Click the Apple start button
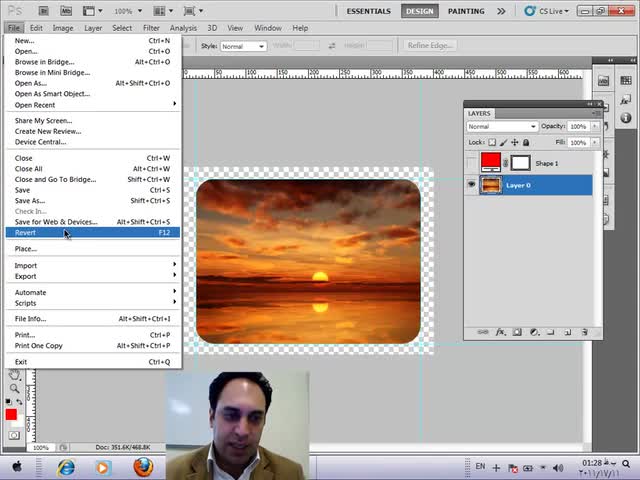640x480 pixels. 17,467
